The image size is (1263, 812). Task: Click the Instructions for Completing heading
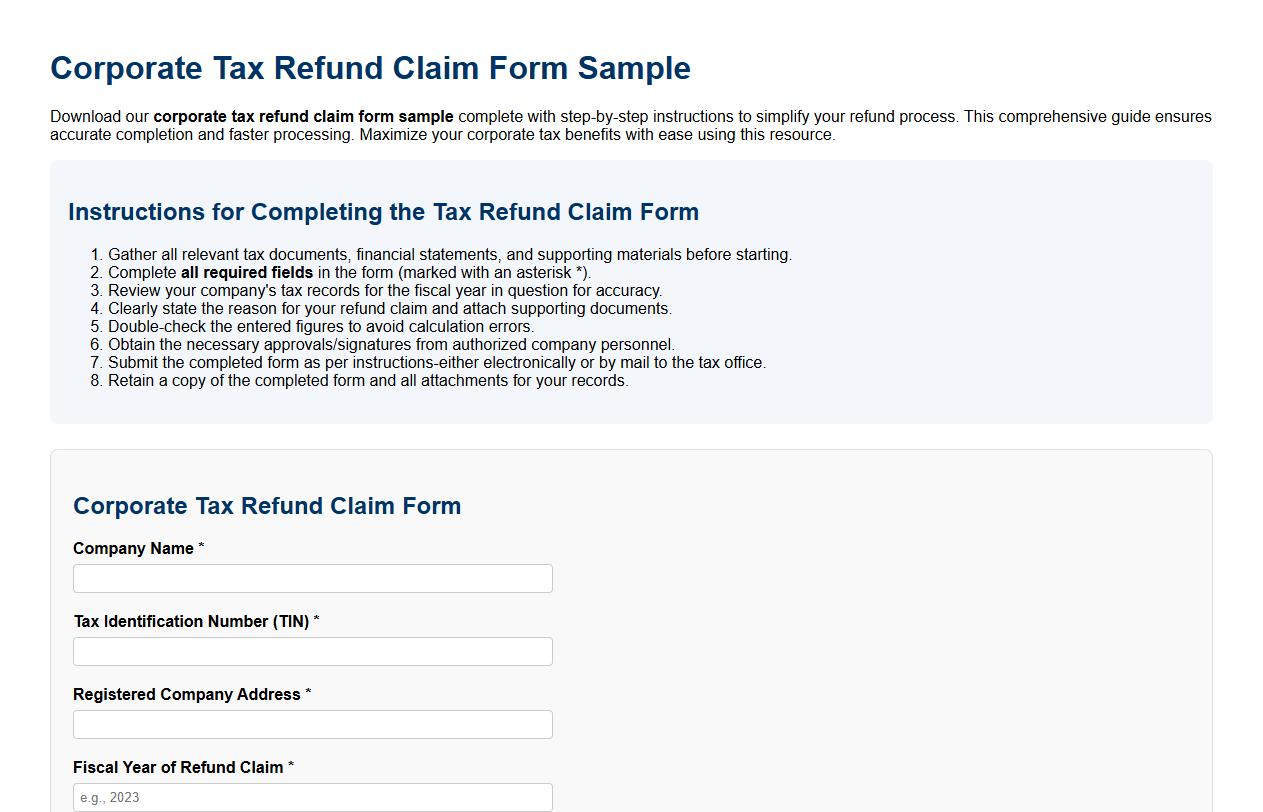tap(383, 212)
